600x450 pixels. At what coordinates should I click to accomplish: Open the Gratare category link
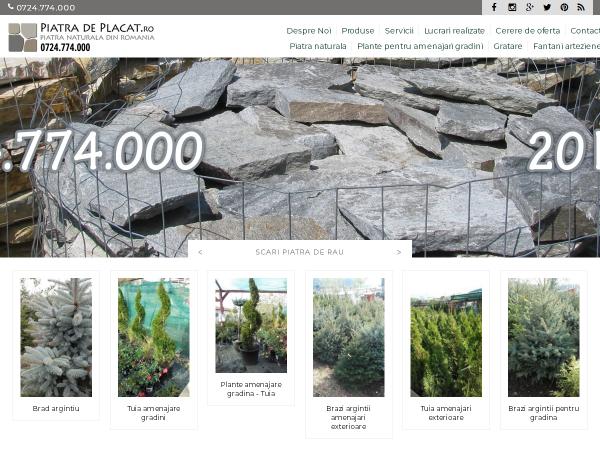(x=508, y=46)
